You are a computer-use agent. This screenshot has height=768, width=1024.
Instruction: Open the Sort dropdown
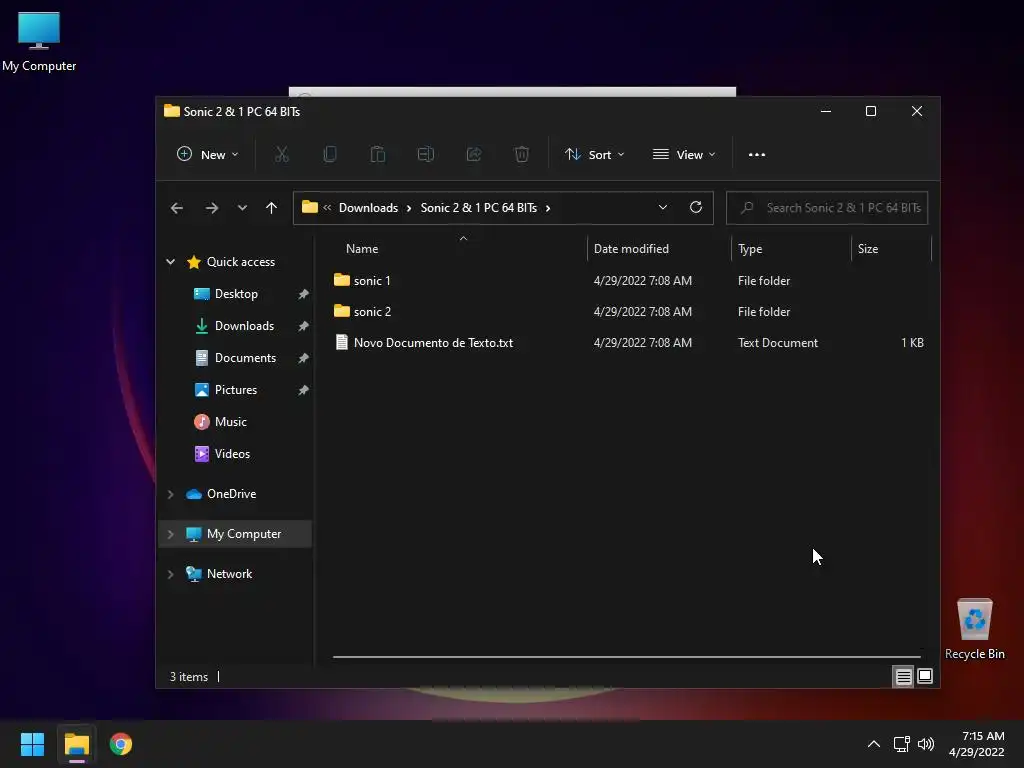pyautogui.click(x=595, y=155)
